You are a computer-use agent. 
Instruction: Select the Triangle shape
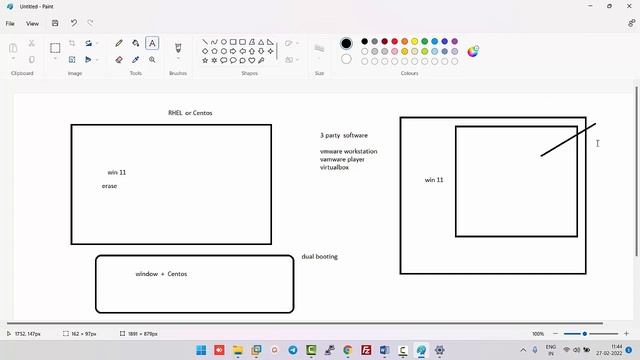pos(261,42)
